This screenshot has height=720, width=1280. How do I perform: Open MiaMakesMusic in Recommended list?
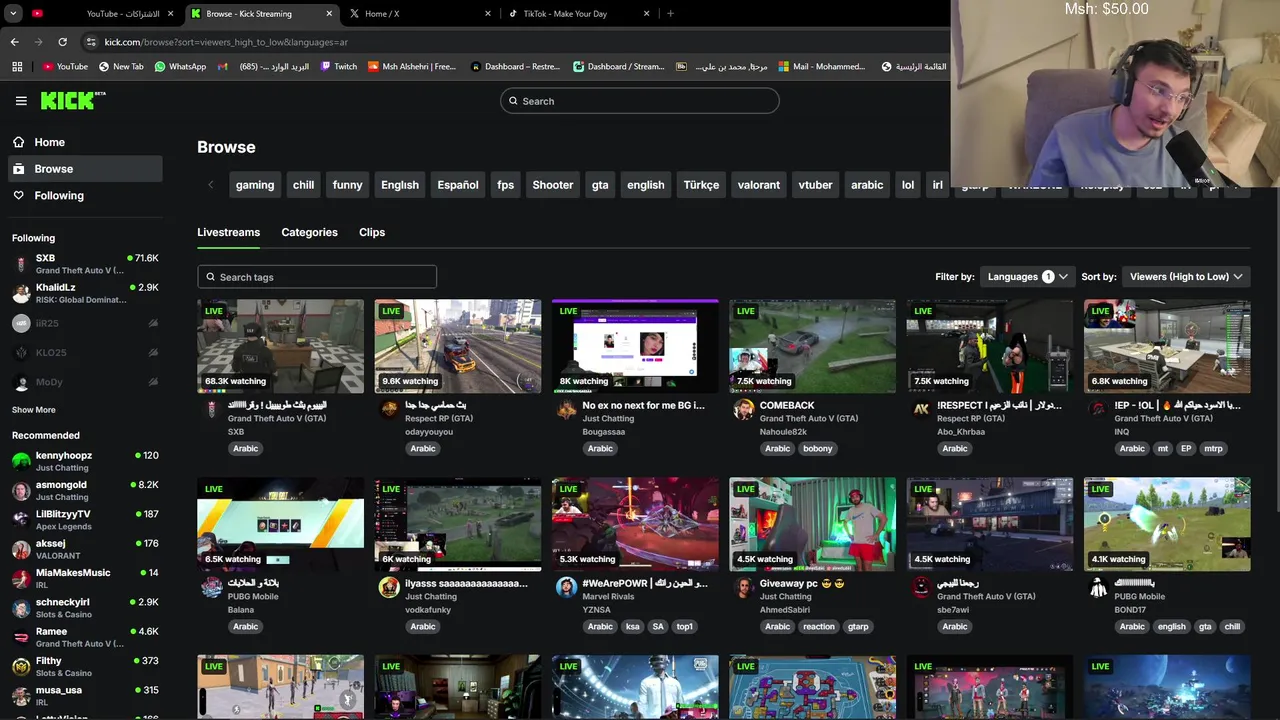click(x=85, y=578)
